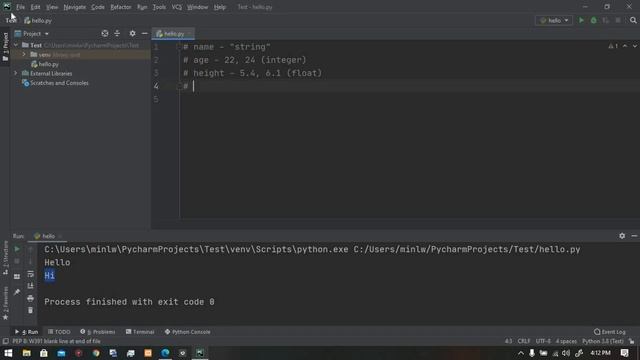The height and width of the screenshot is (360, 640).
Task: Open the Tools menu
Action: pos(159,7)
